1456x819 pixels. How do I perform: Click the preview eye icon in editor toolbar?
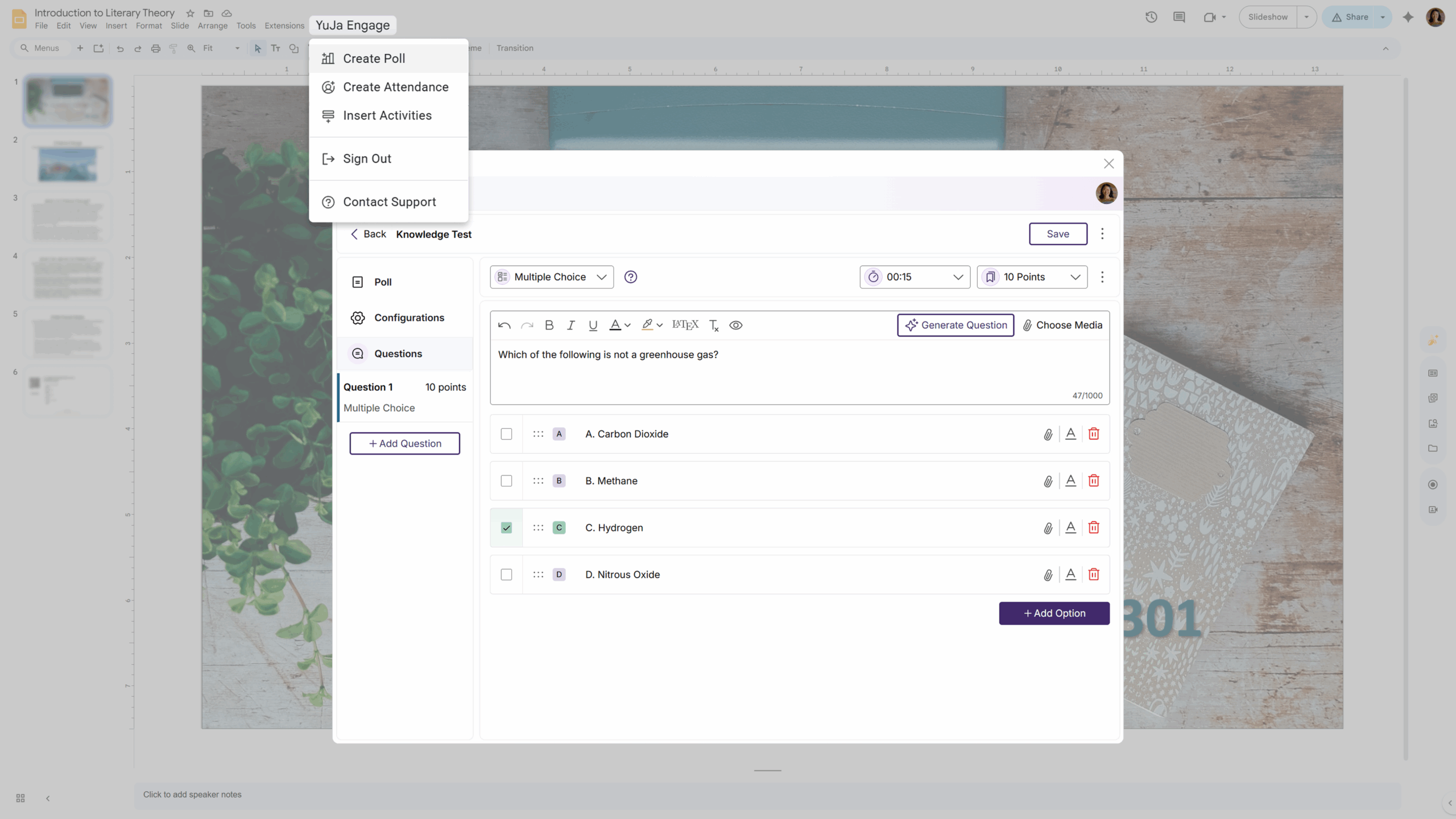coord(735,325)
